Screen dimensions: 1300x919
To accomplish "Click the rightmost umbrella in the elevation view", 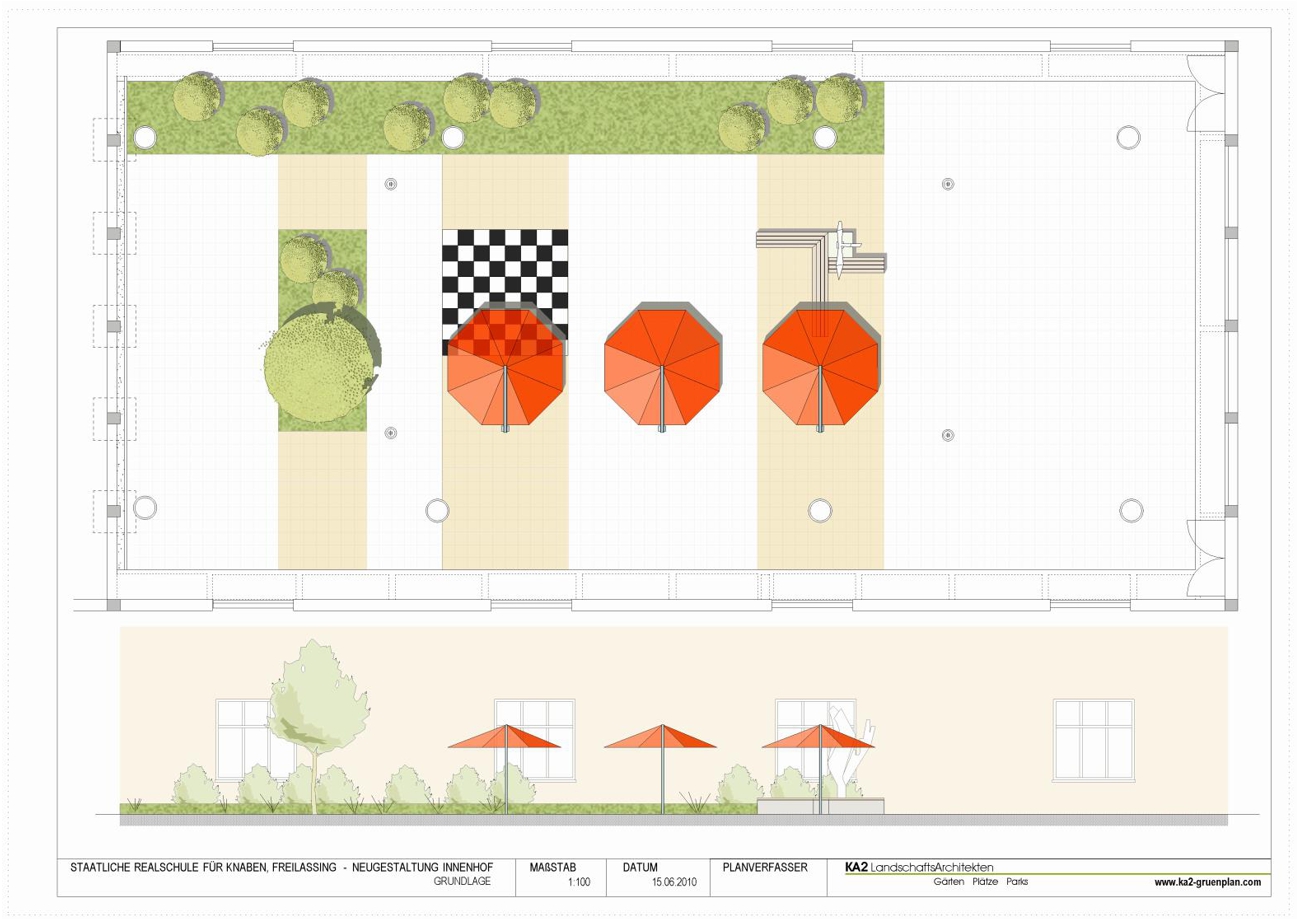I will click(x=819, y=738).
